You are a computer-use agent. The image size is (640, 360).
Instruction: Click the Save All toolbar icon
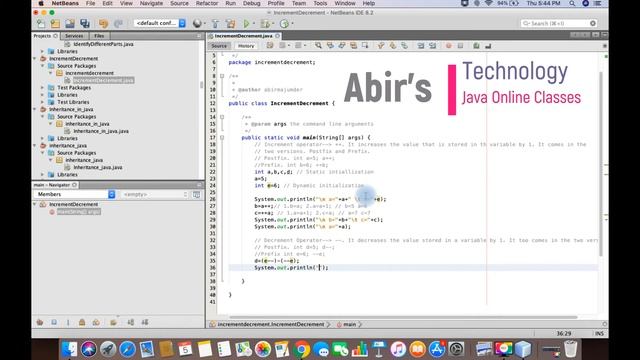click(x=85, y=24)
